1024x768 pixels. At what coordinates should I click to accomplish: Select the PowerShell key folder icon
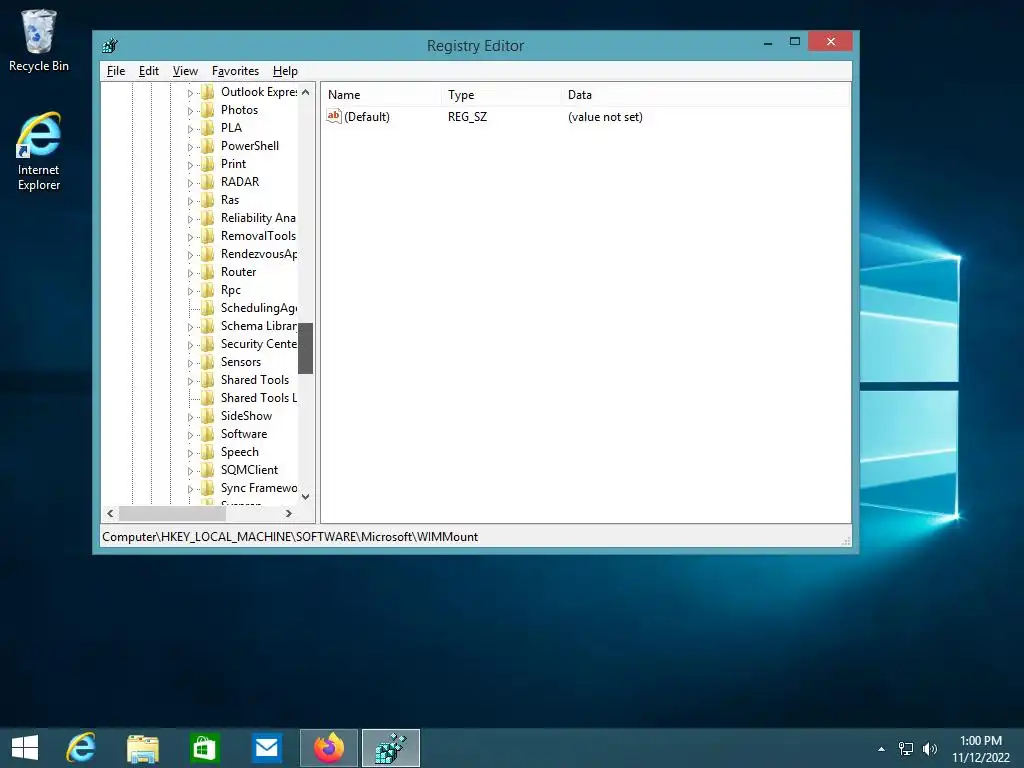click(x=208, y=146)
